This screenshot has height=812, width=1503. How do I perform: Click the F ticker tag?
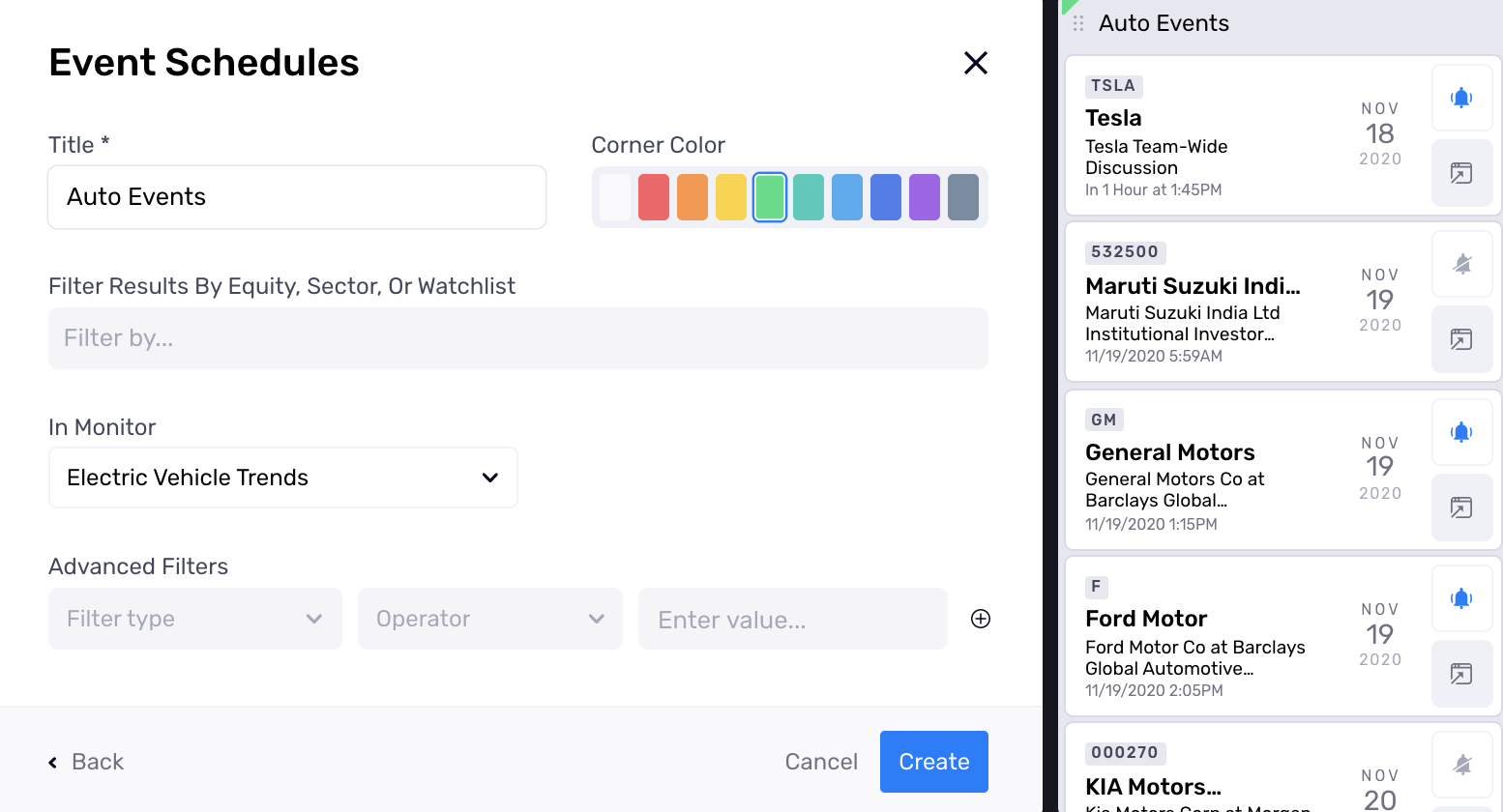(1096, 587)
